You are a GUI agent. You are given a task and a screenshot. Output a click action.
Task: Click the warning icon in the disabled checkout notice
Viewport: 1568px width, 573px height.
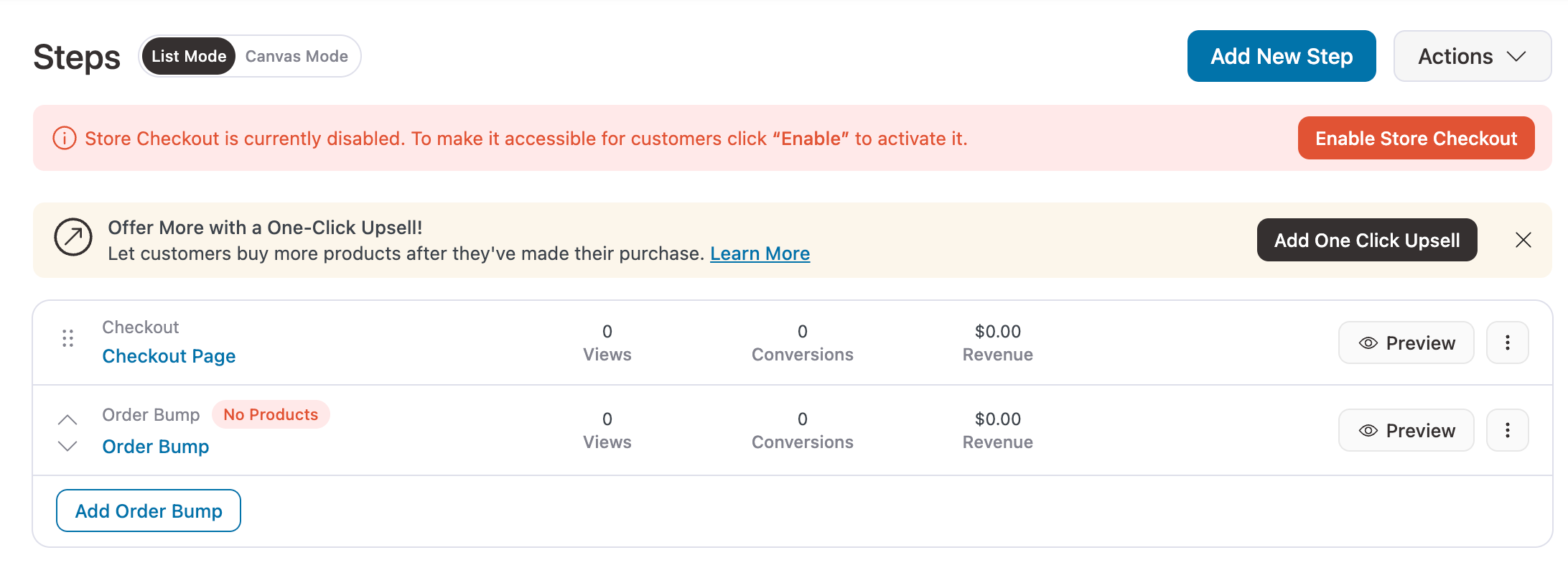pos(65,137)
